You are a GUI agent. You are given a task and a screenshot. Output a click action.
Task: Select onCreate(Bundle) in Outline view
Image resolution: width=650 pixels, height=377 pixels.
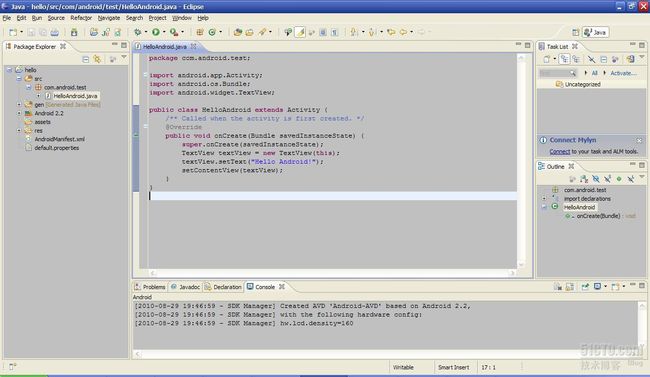pyautogui.click(x=598, y=216)
